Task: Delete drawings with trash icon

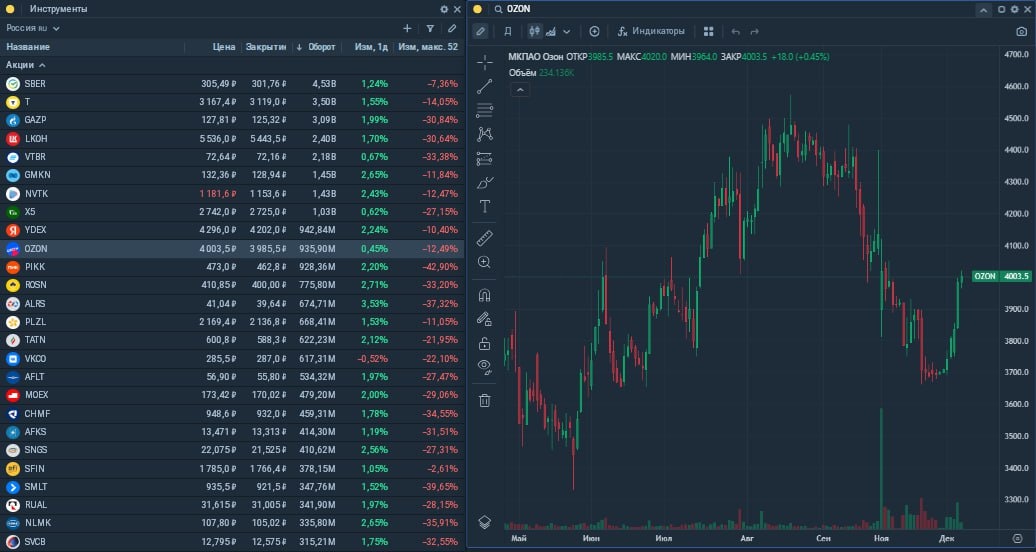Action: click(x=484, y=400)
